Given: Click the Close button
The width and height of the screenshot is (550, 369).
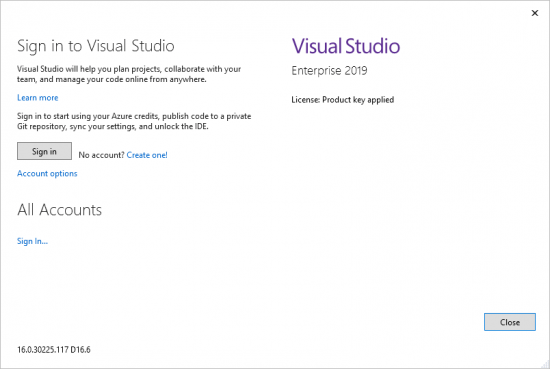Looking at the screenshot, I should (x=510, y=322).
